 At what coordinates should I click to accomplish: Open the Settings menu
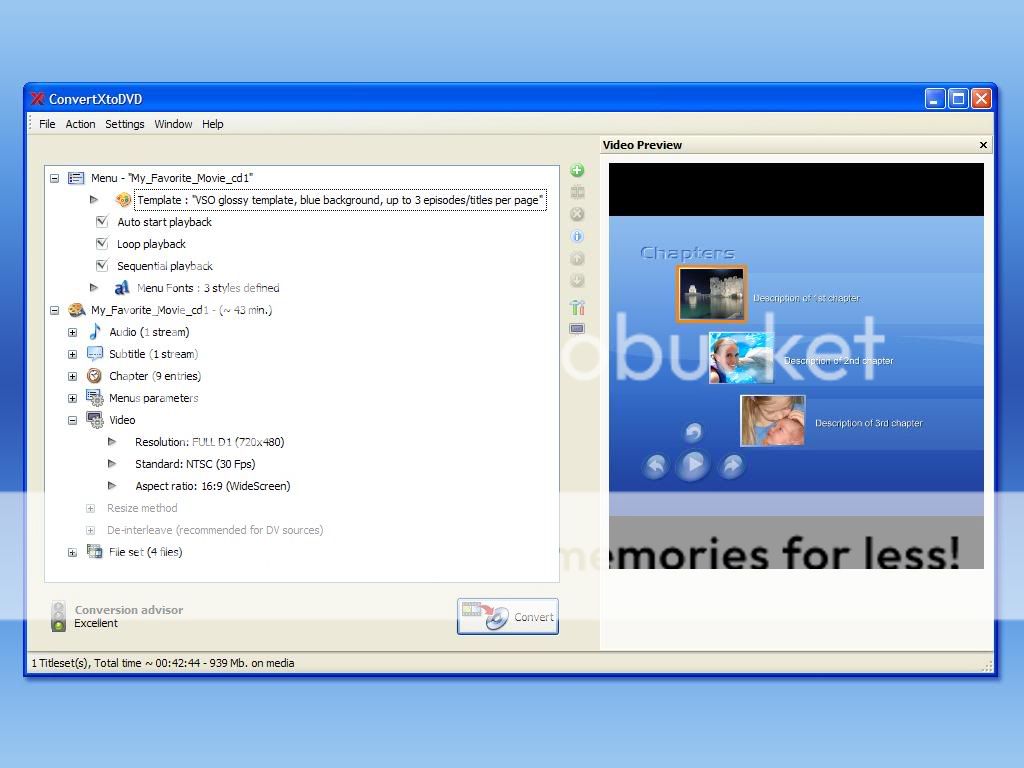click(125, 124)
